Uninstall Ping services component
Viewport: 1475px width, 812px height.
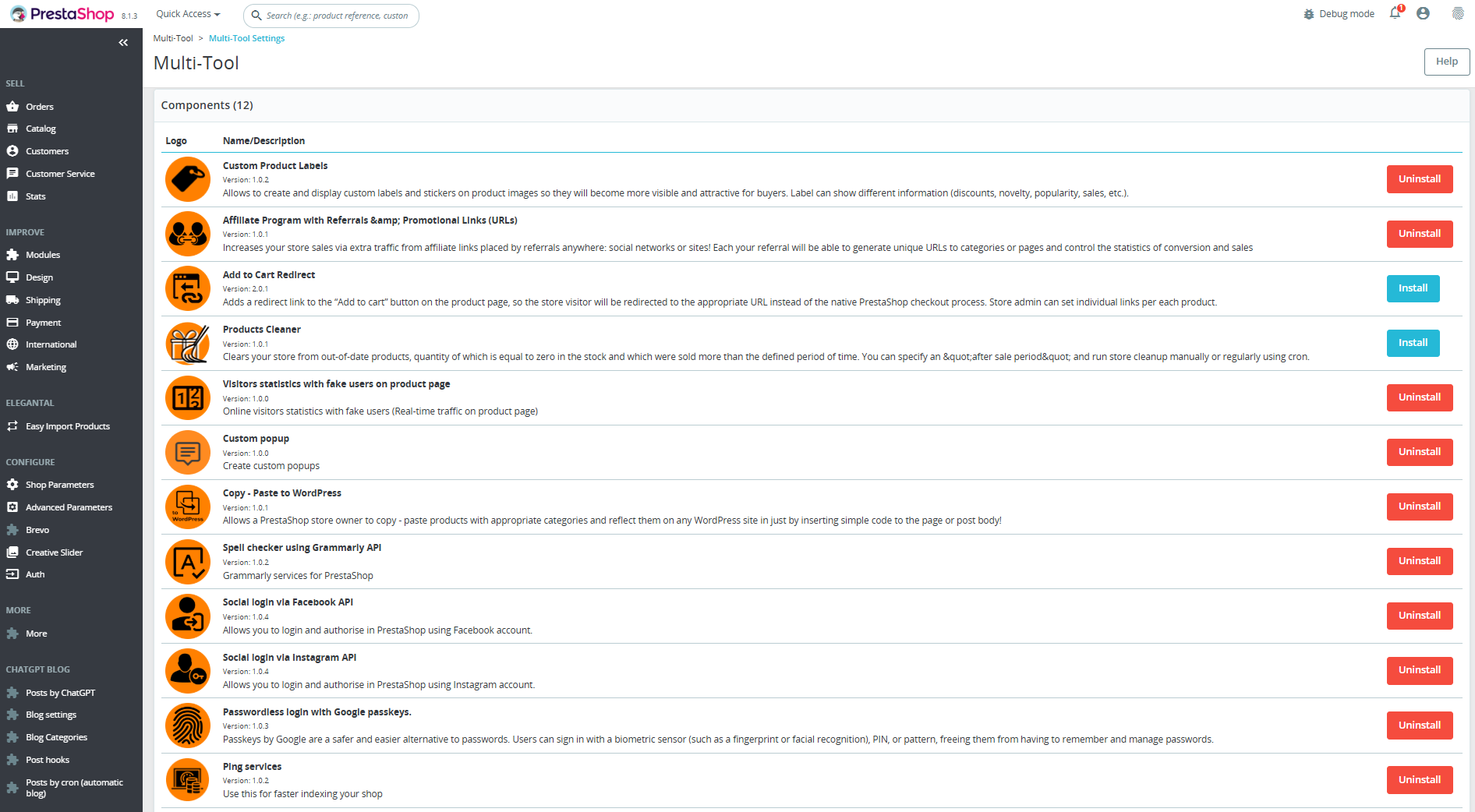point(1419,780)
